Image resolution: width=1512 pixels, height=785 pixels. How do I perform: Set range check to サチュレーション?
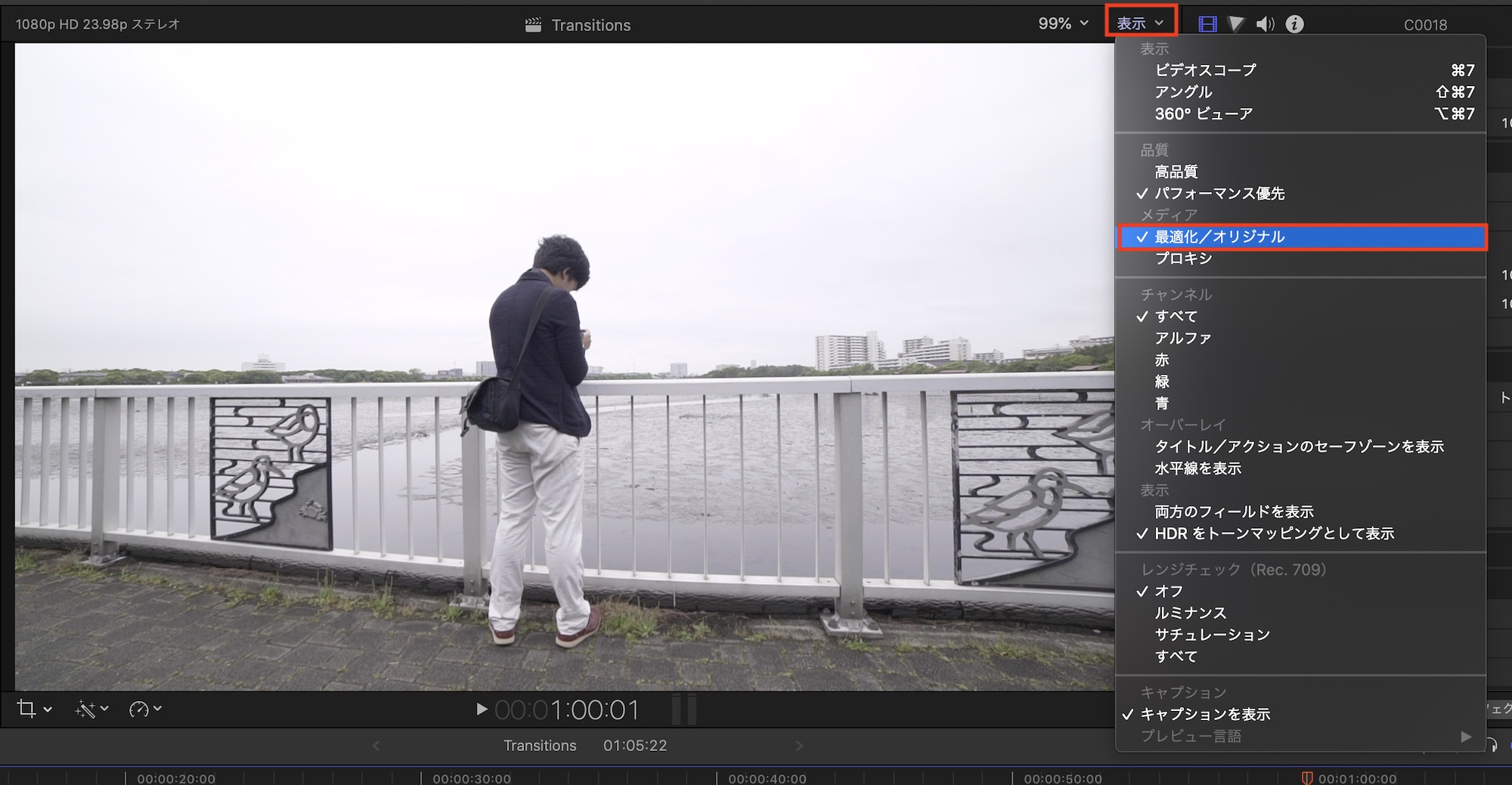coord(1300,635)
